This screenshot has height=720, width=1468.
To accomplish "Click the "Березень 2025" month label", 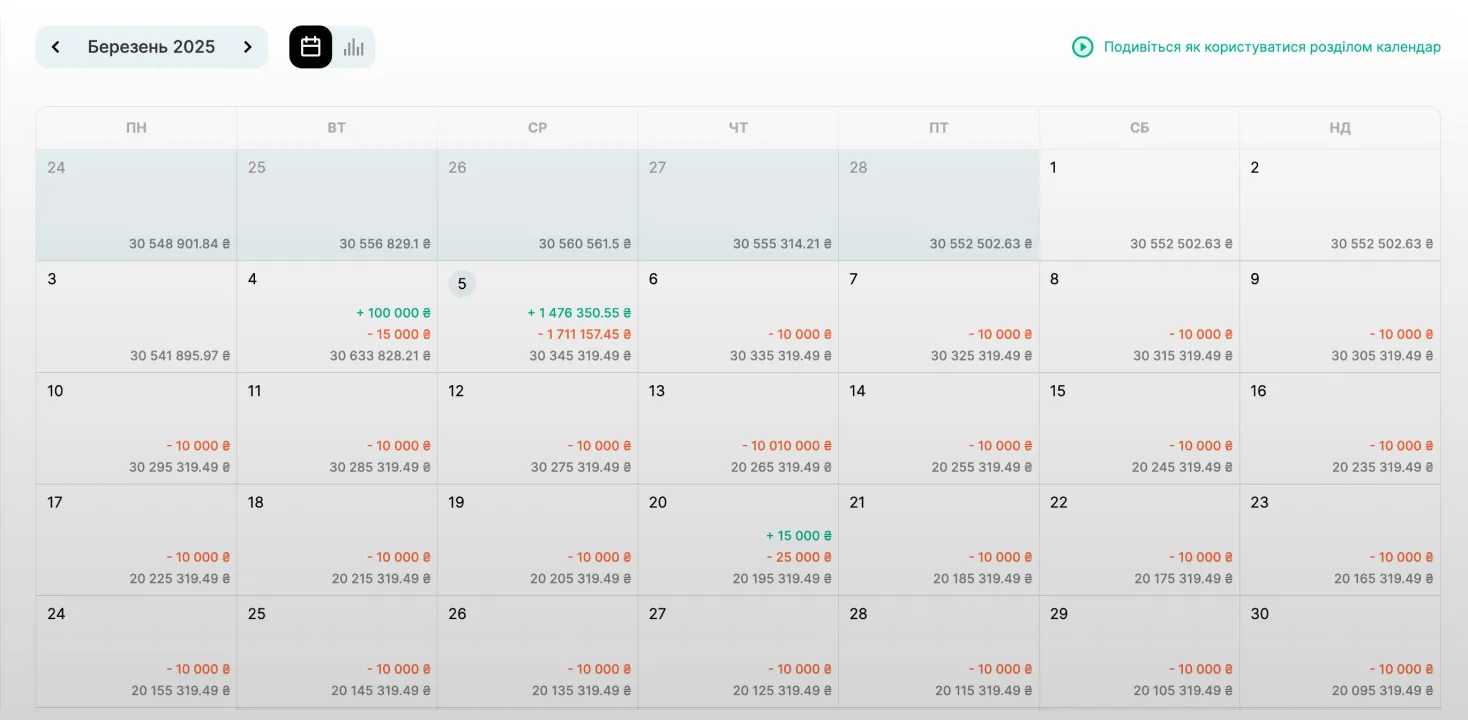I will point(151,46).
